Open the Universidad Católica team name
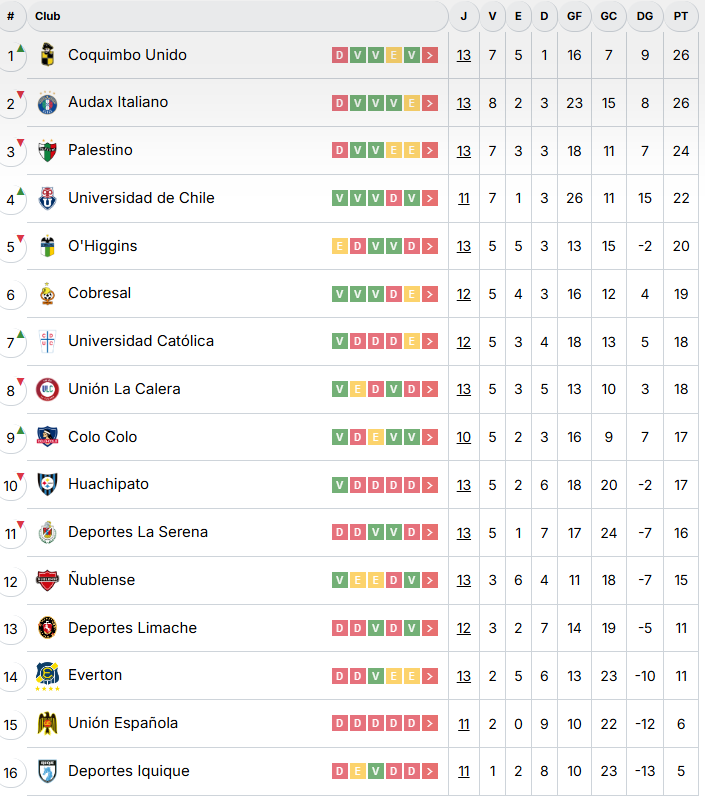705x803 pixels. tap(141, 341)
